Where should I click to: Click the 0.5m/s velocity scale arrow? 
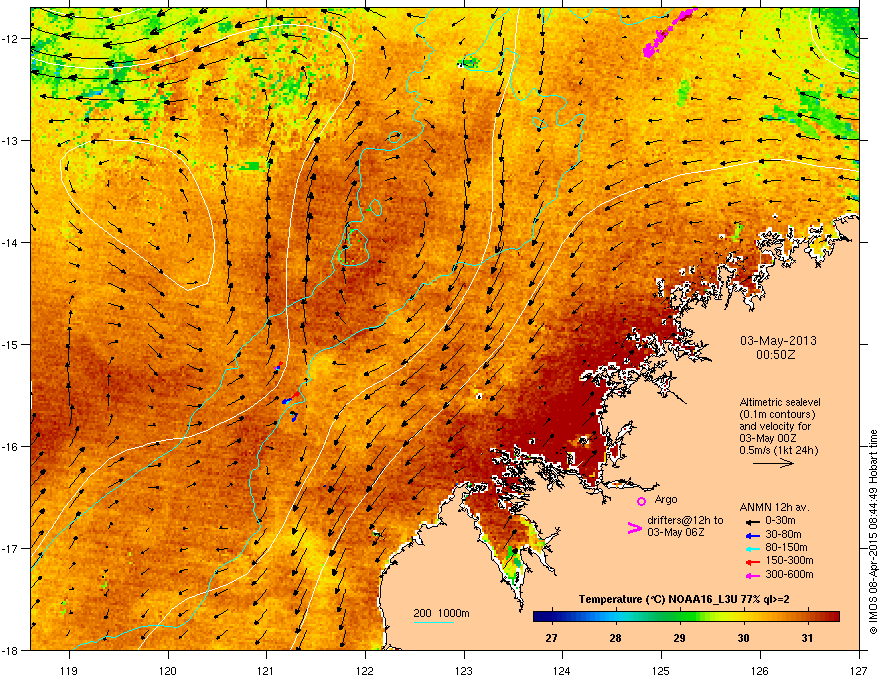[773, 463]
